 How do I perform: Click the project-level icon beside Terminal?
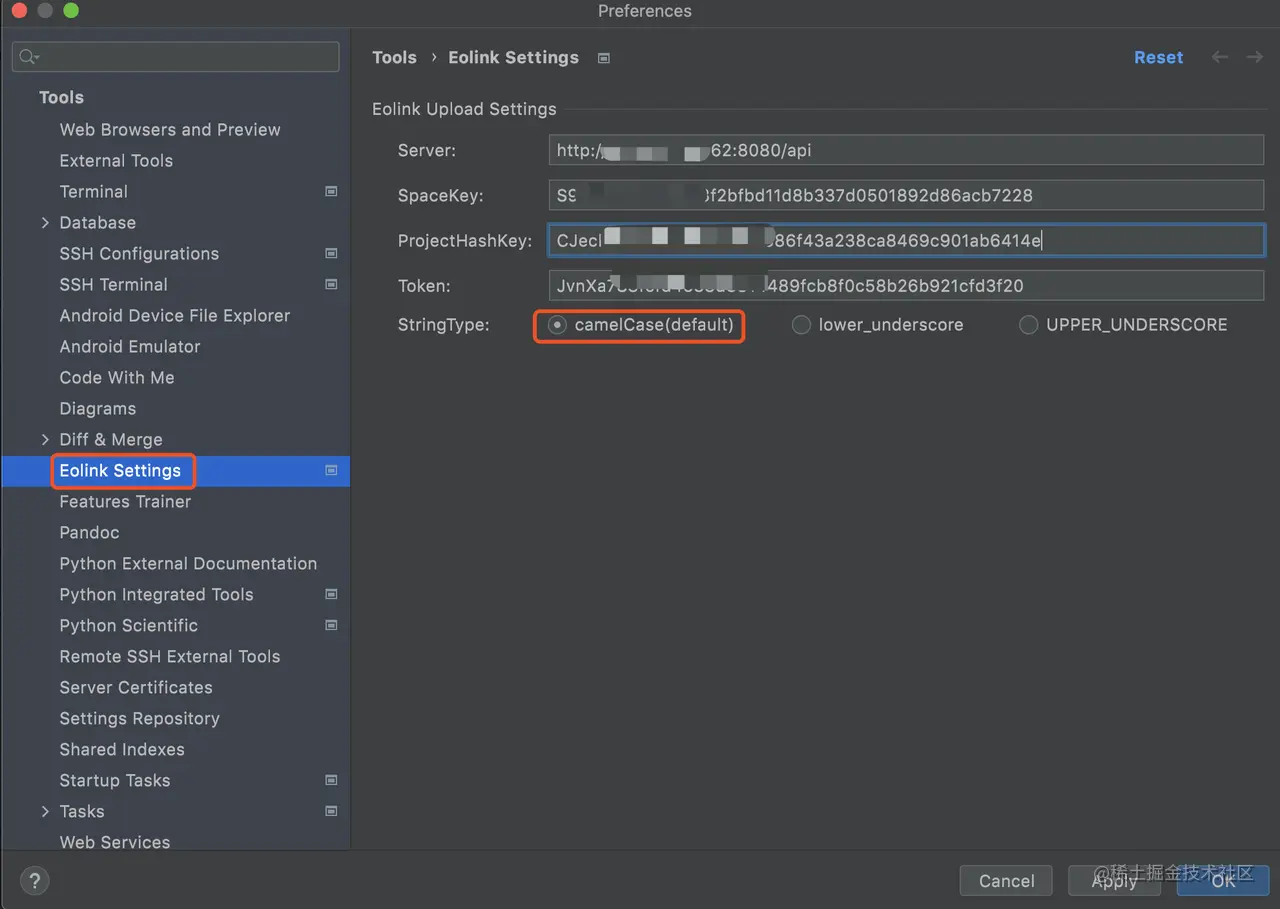coord(331,191)
